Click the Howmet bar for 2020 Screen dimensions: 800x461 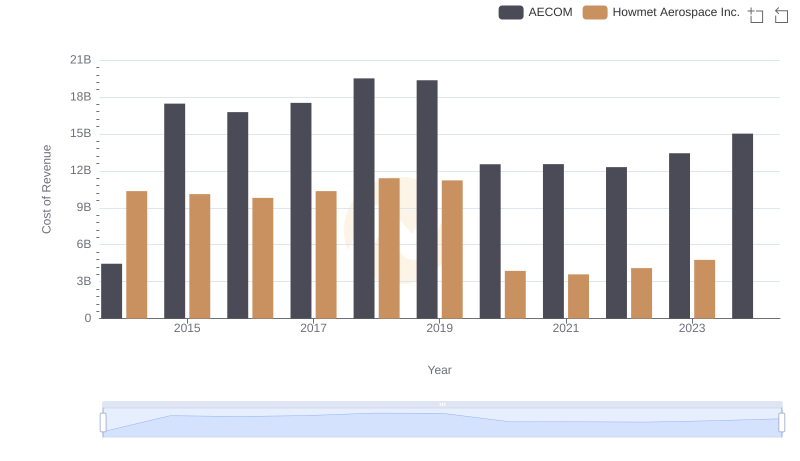click(x=515, y=295)
